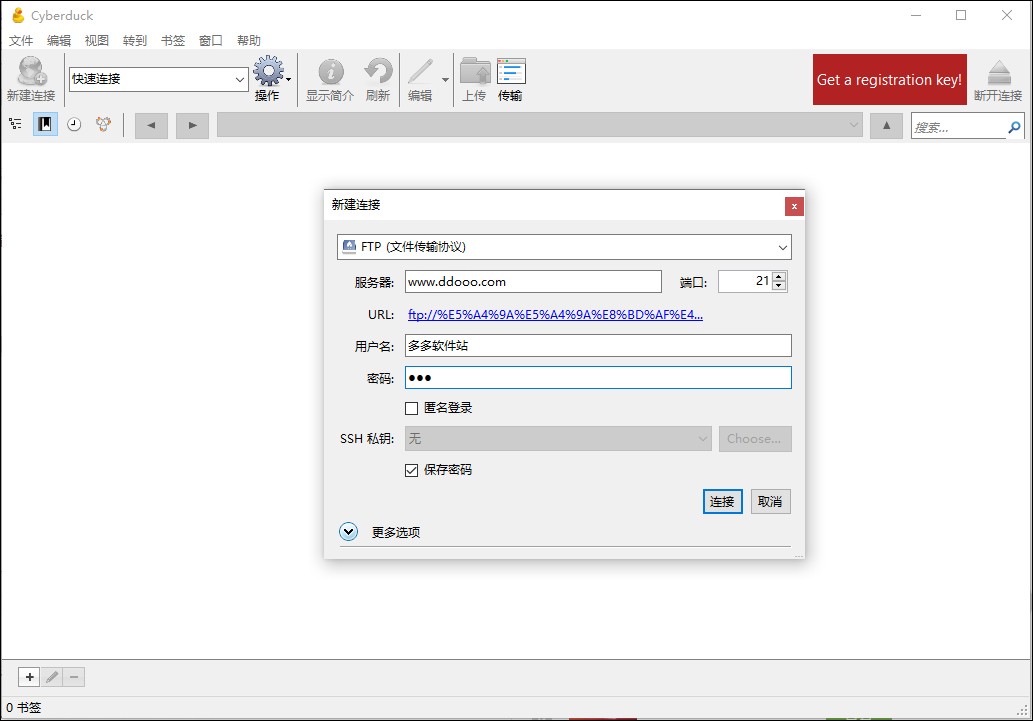Open the Edit (编辑) menu
Screen dimensions: 1033x721
point(59,41)
